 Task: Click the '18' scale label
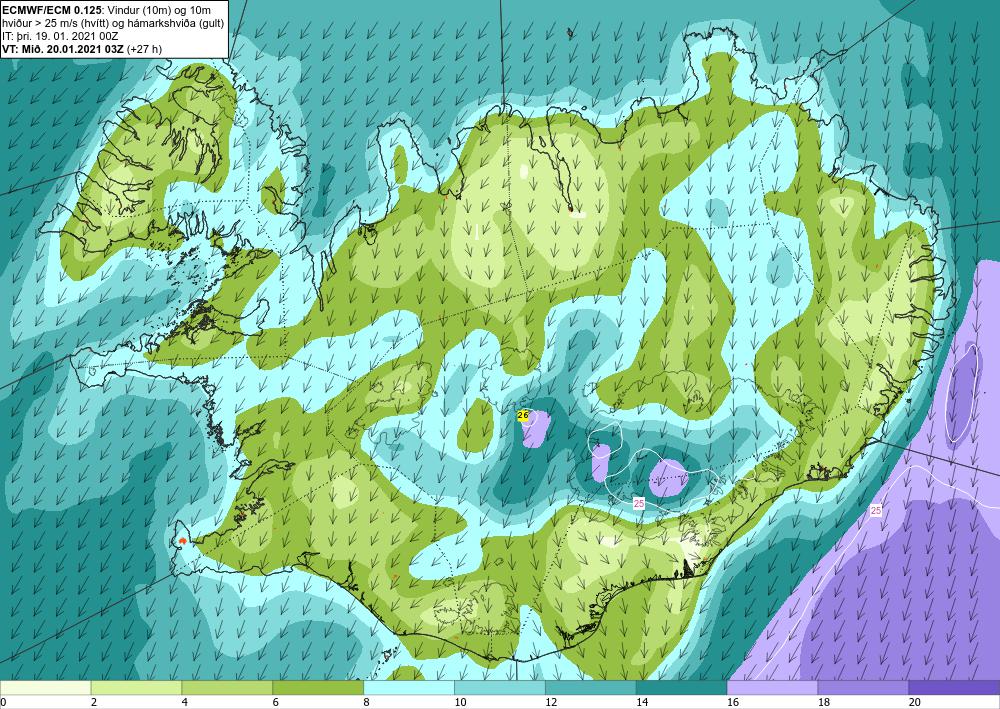click(823, 703)
